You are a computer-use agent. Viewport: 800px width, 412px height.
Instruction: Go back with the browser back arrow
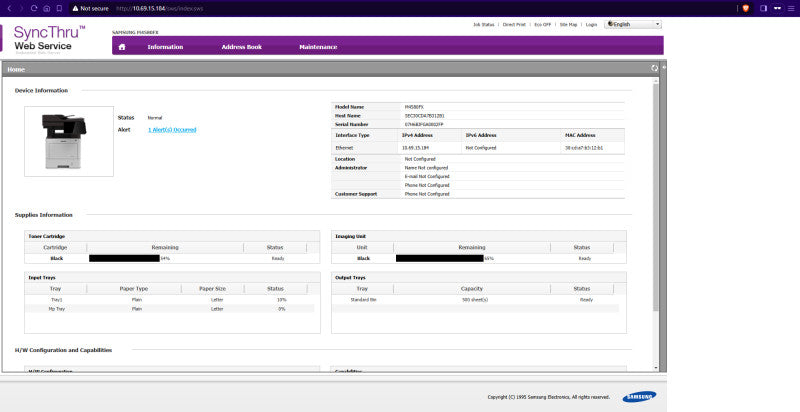point(9,8)
